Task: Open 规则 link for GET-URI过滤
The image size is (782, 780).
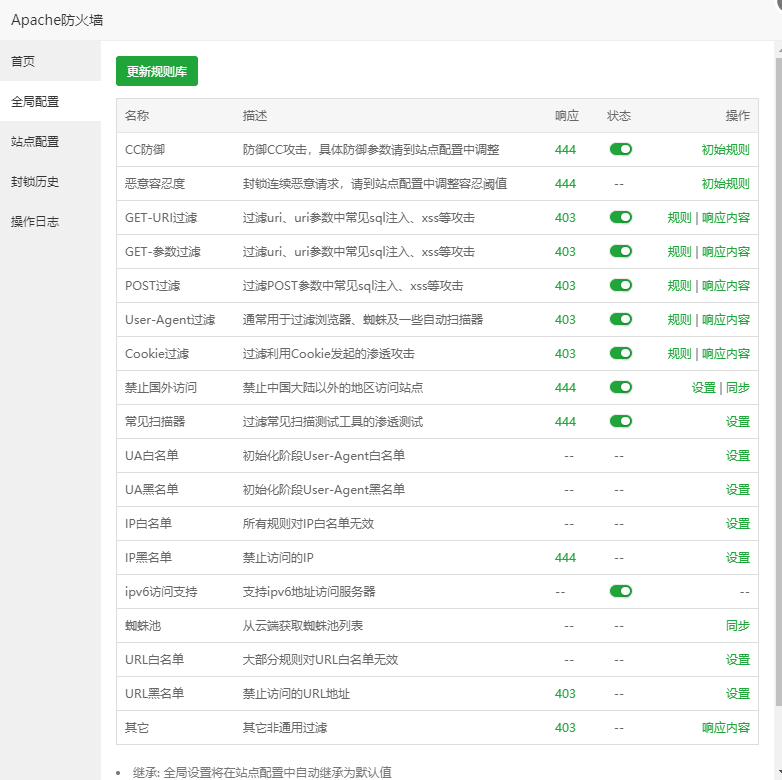Action: pos(679,217)
